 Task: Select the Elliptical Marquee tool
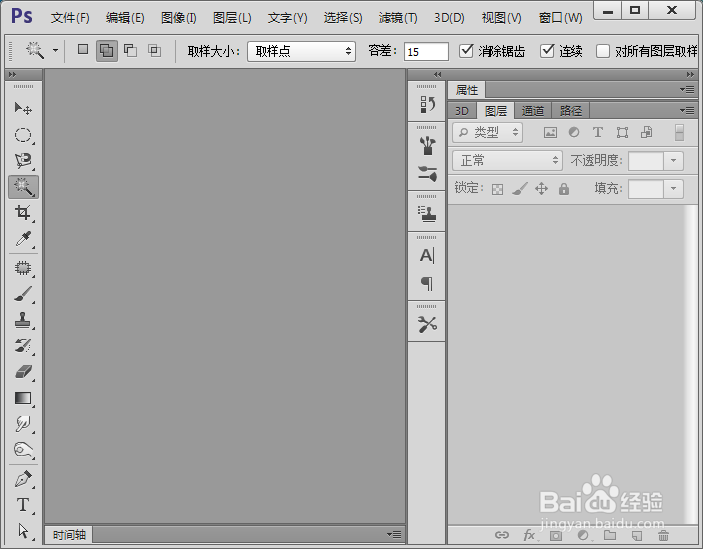tap(23, 135)
